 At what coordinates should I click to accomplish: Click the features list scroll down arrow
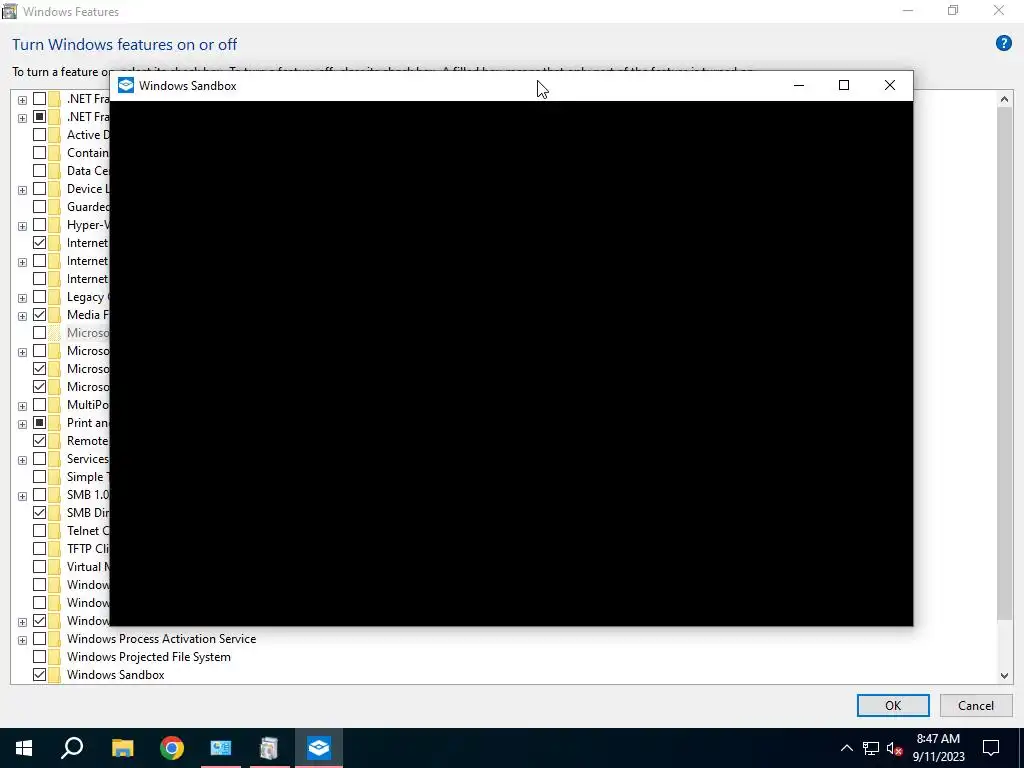[x=1004, y=676]
